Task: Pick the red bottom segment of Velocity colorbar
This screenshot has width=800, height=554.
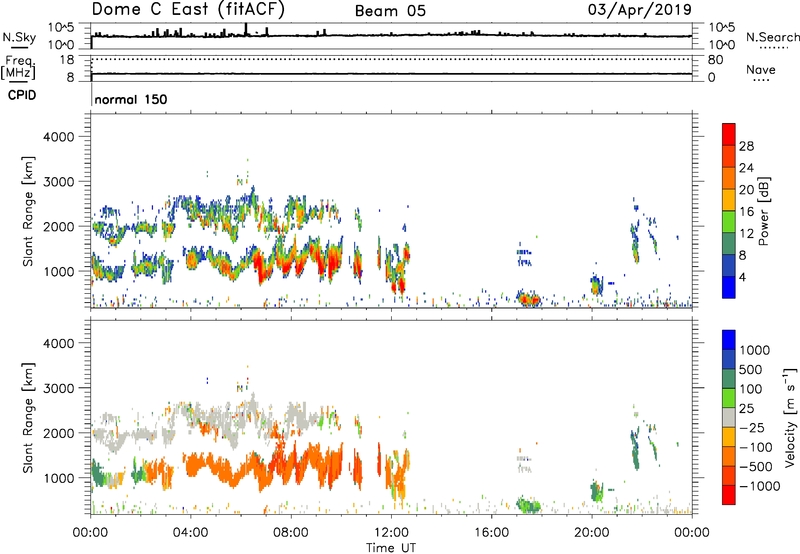Action: (x=729, y=495)
